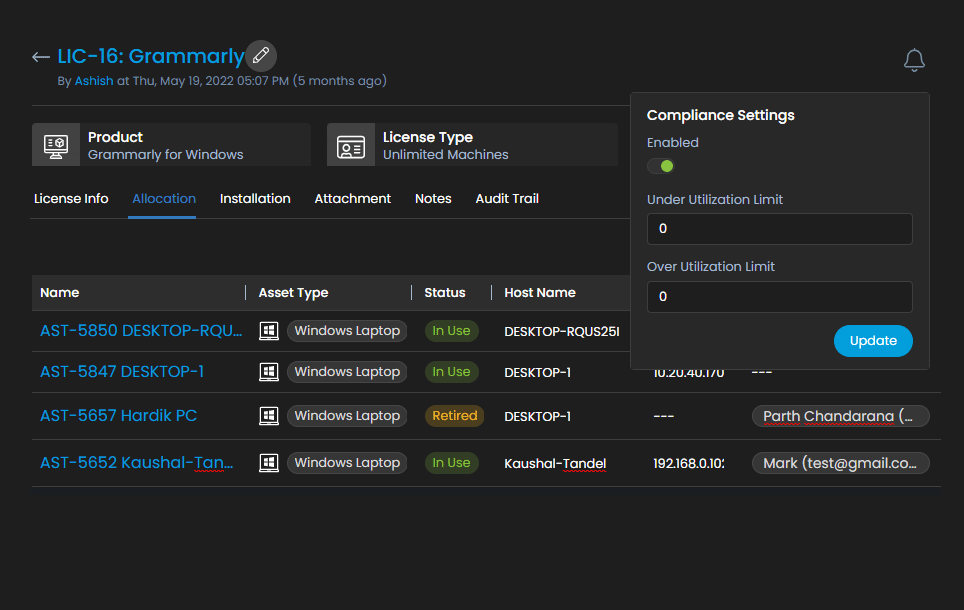
Task: Open the Ashish author link
Action: pyautogui.click(x=94, y=81)
